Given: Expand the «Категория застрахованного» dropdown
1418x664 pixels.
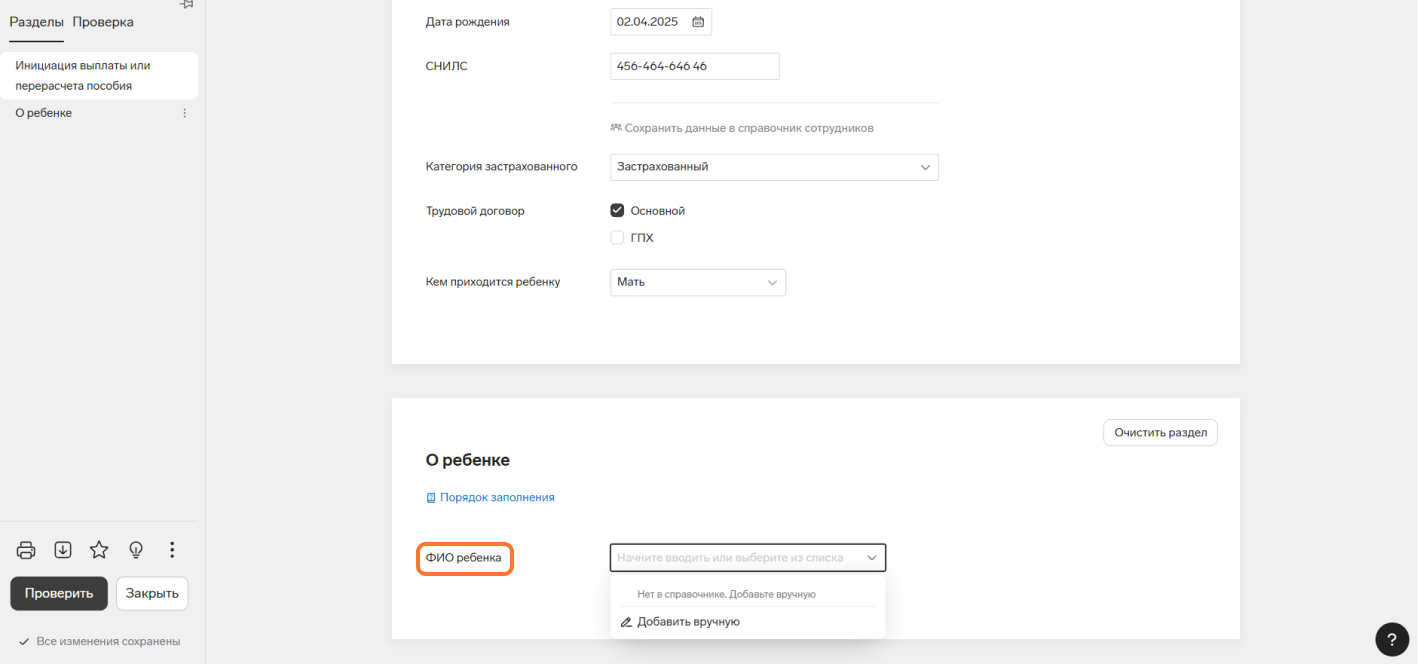Looking at the screenshot, I should 925,167.
